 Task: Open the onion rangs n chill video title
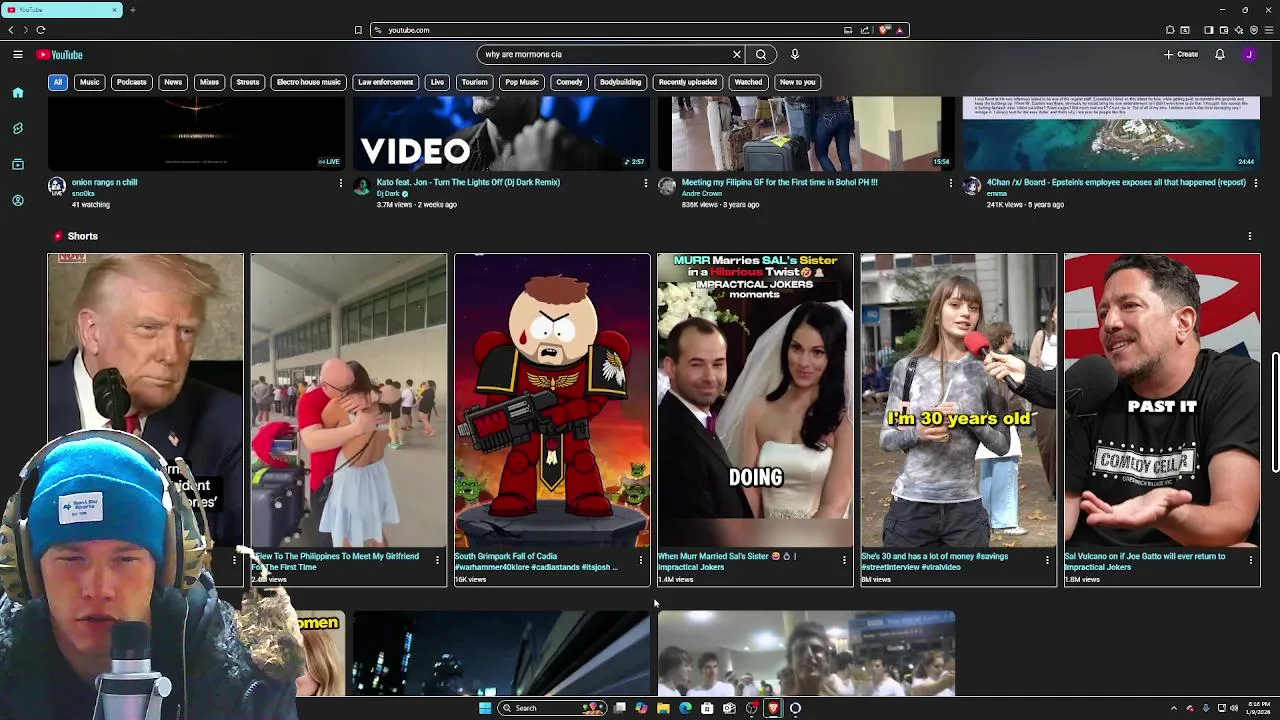click(105, 182)
